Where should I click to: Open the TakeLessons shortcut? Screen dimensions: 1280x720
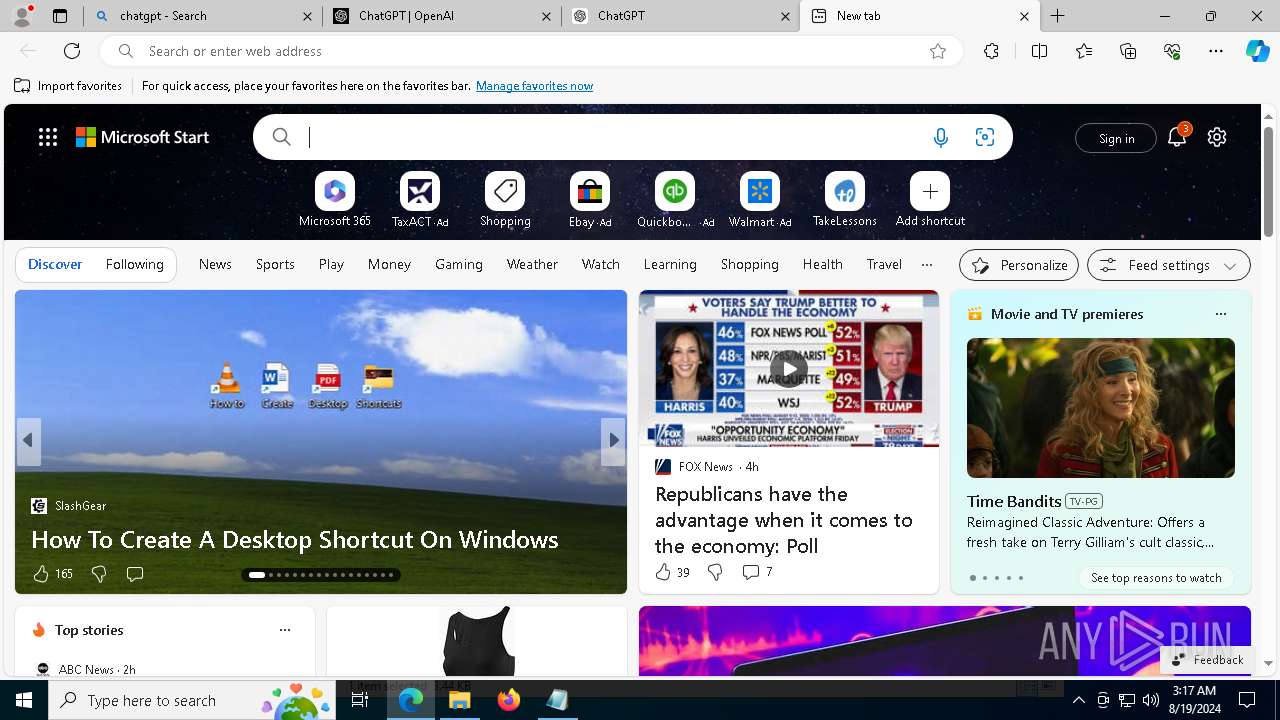coord(845,191)
